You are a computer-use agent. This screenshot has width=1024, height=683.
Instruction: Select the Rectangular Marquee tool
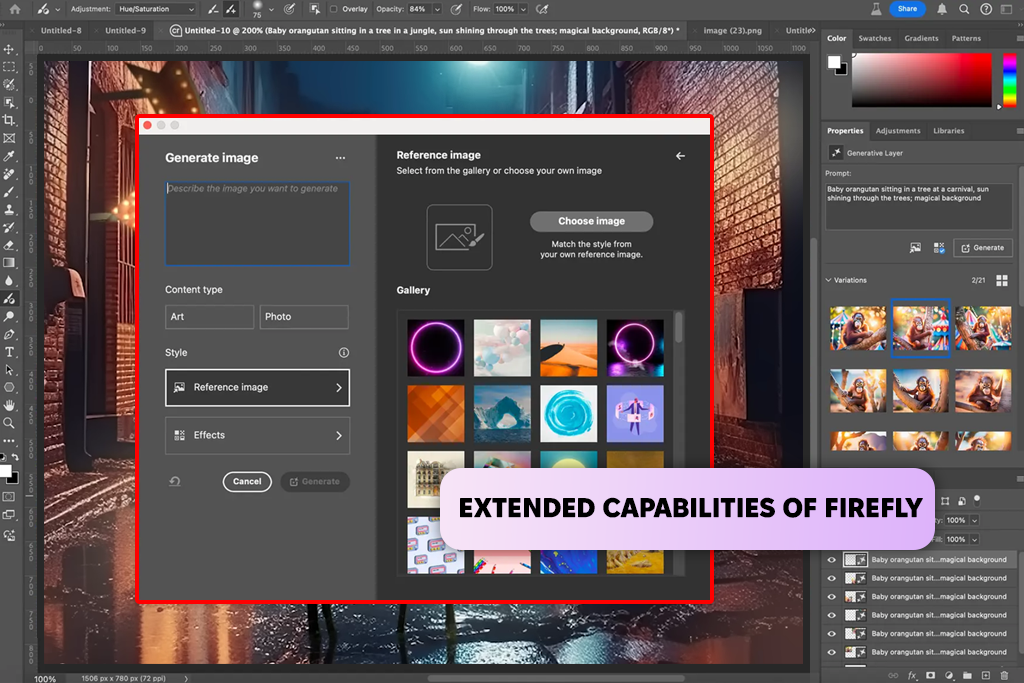(x=9, y=67)
